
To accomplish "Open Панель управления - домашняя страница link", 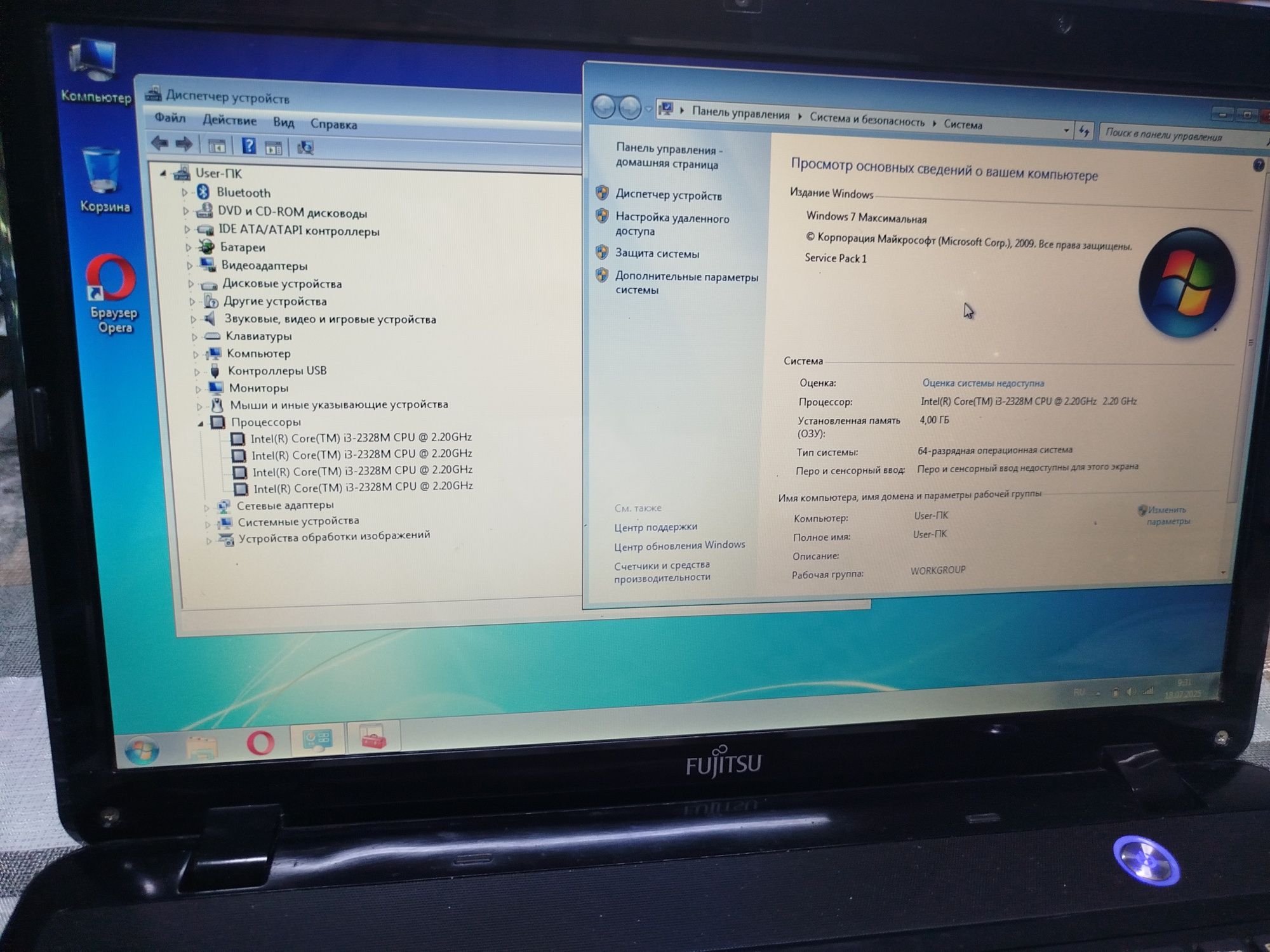I will [669, 156].
